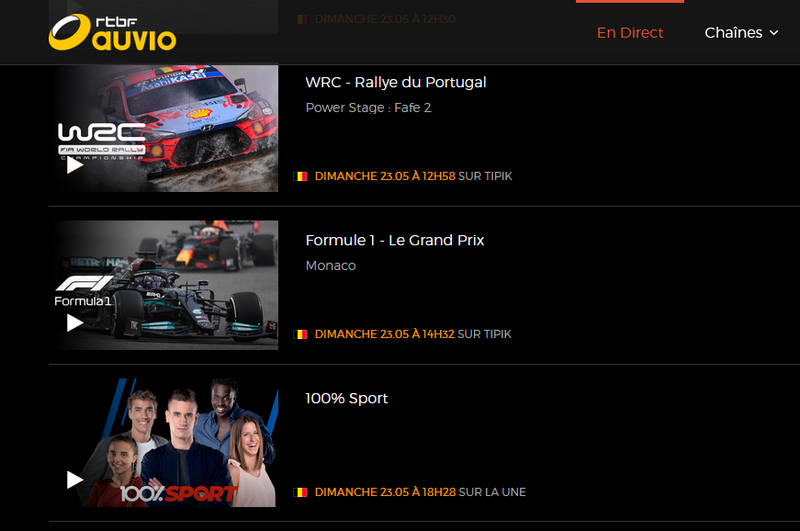Play the Formule 1 Grand Prix video
The image size is (800, 531).
[x=75, y=323]
